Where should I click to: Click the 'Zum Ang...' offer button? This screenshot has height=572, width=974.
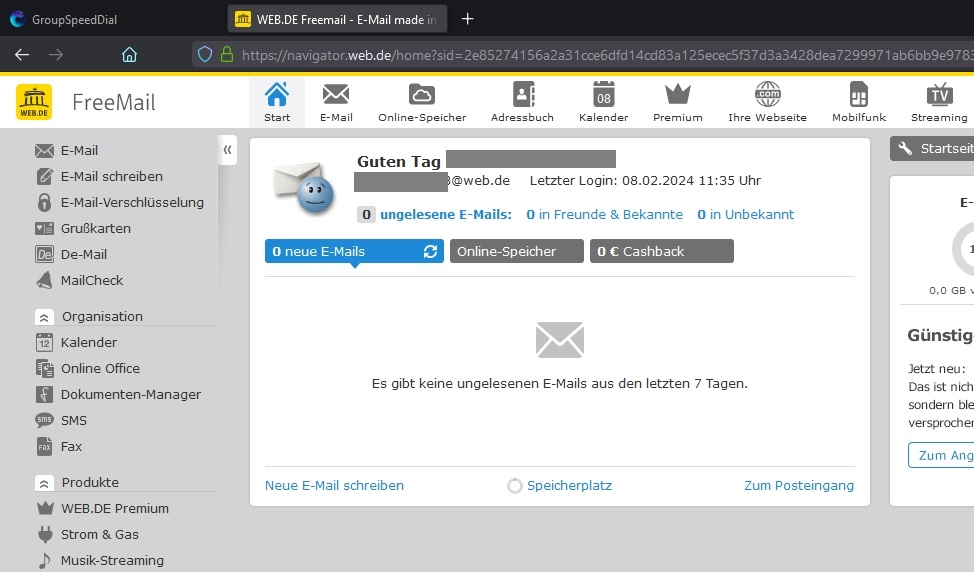(941, 455)
